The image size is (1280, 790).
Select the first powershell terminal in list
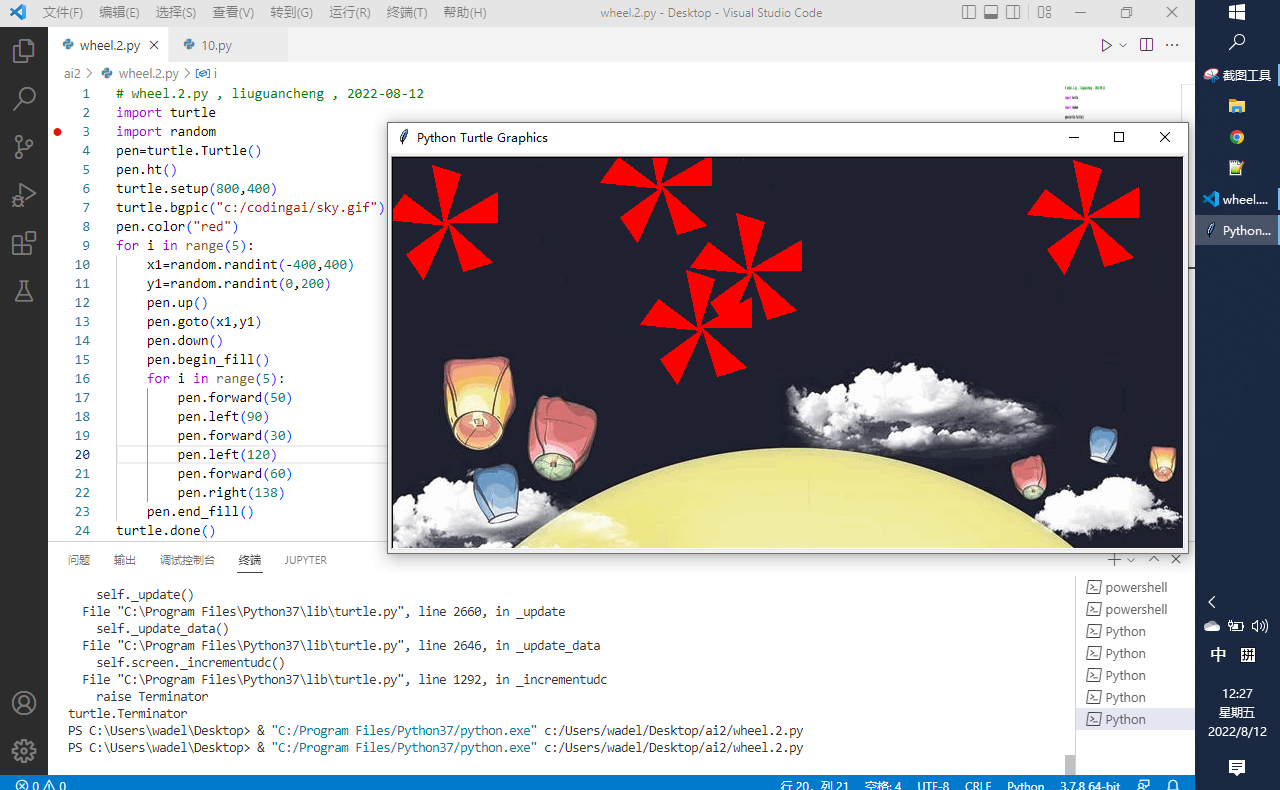click(1135, 588)
